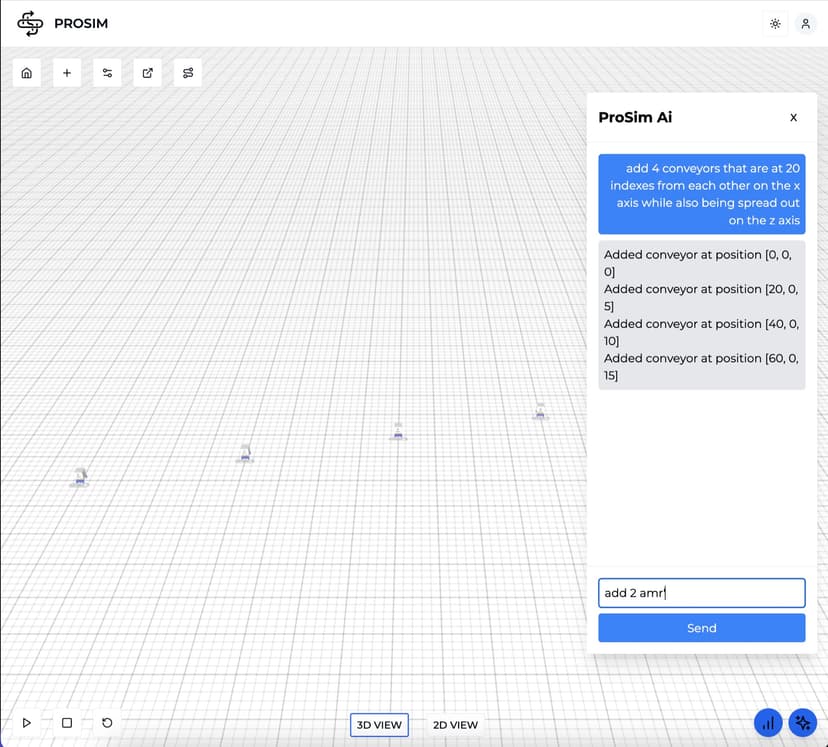Viewport: 828px width, 747px height.
Task: Switch to the 2D VIEW tab
Action: [455, 725]
